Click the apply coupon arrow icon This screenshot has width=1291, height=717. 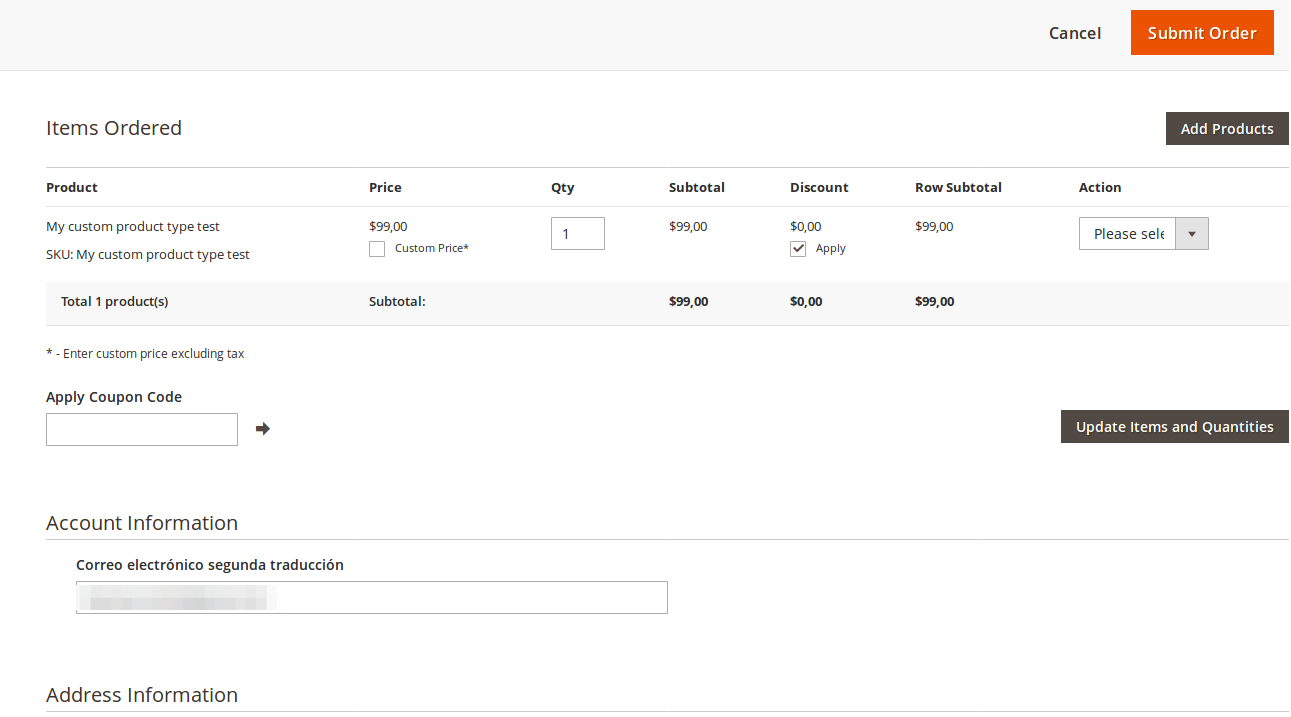tap(262, 428)
